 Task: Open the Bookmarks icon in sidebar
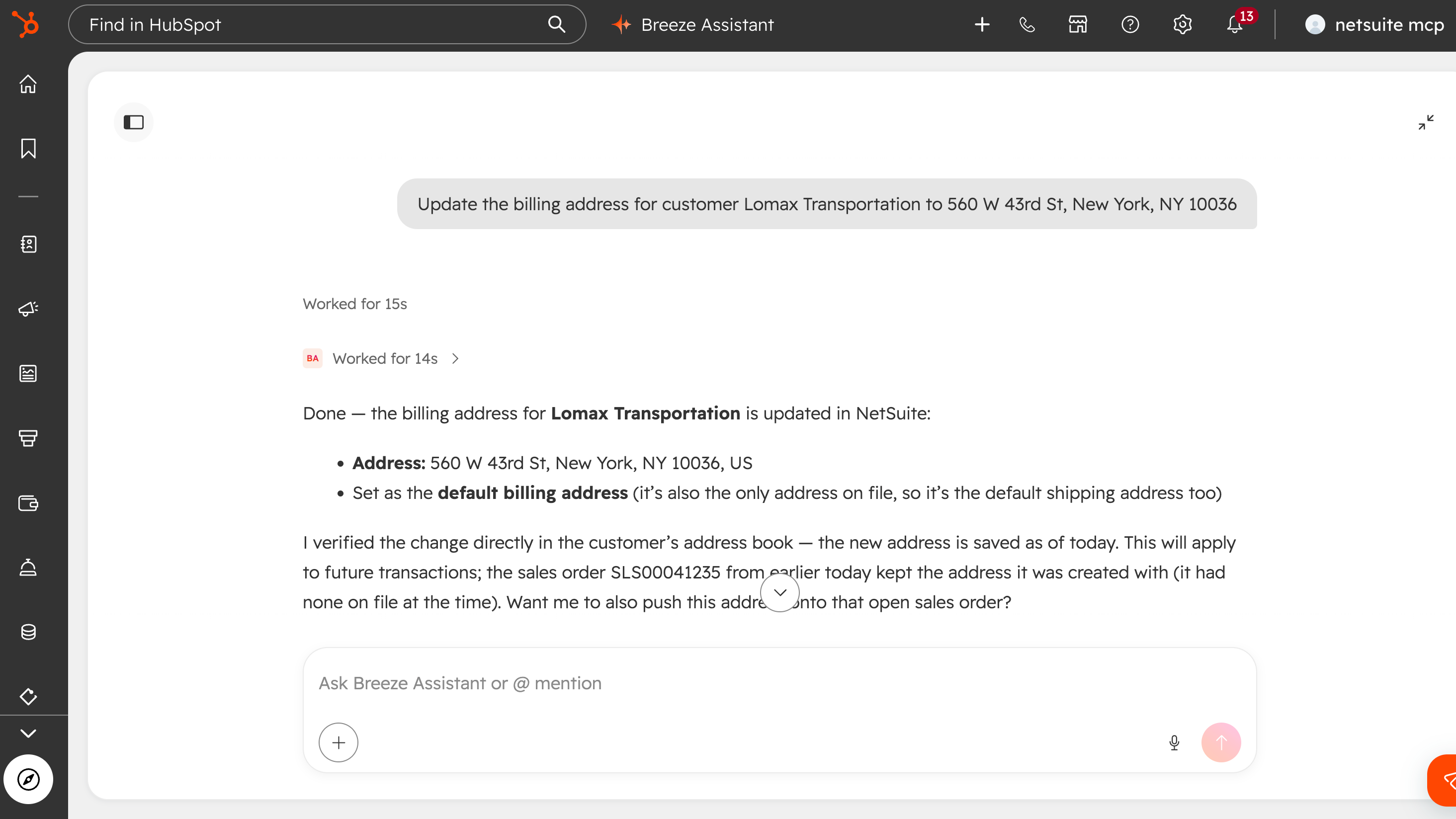tap(28, 149)
